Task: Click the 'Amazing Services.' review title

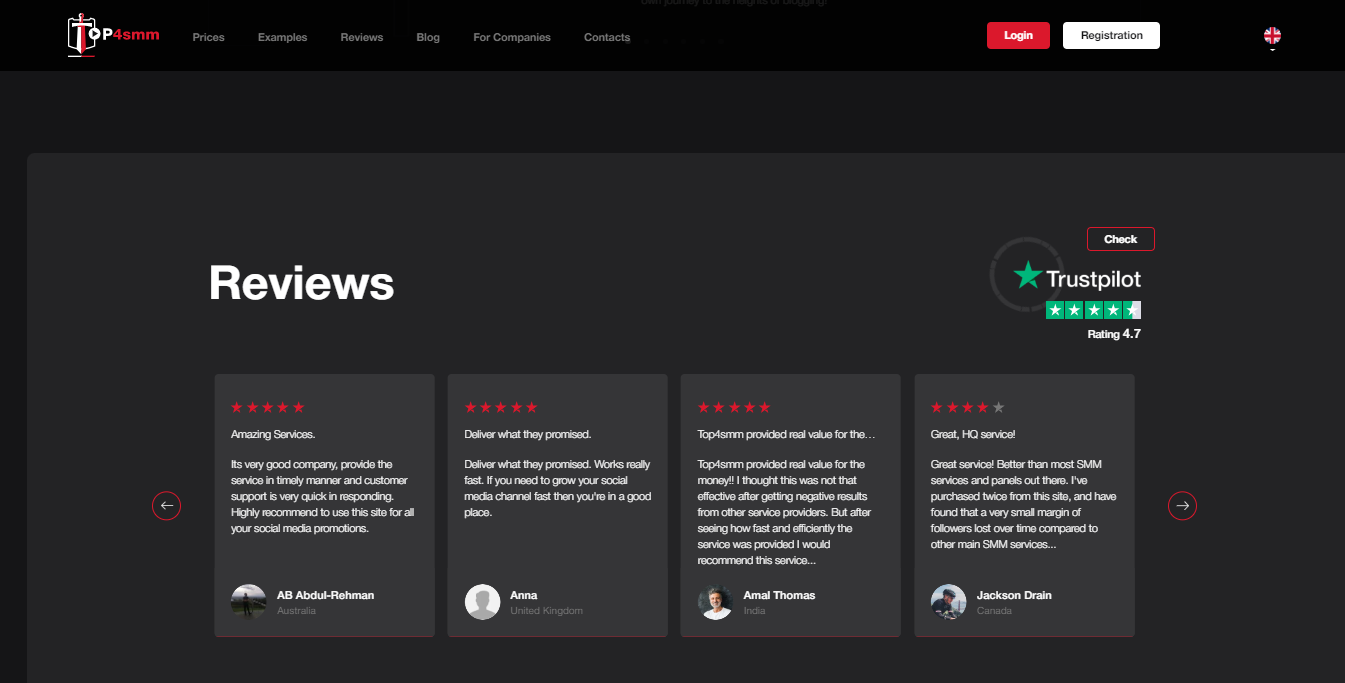Action: pos(273,434)
